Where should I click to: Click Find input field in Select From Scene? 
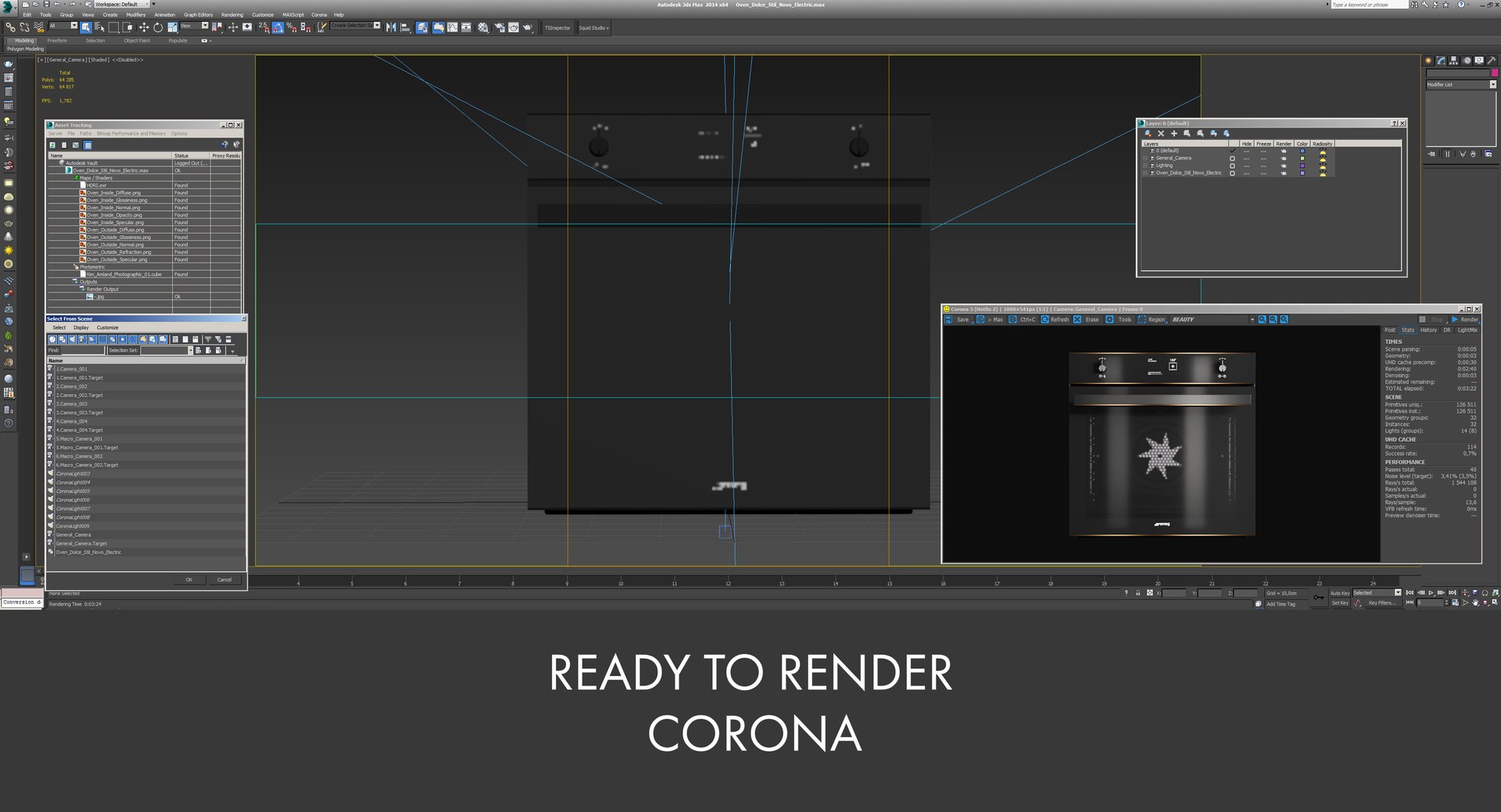coord(83,351)
